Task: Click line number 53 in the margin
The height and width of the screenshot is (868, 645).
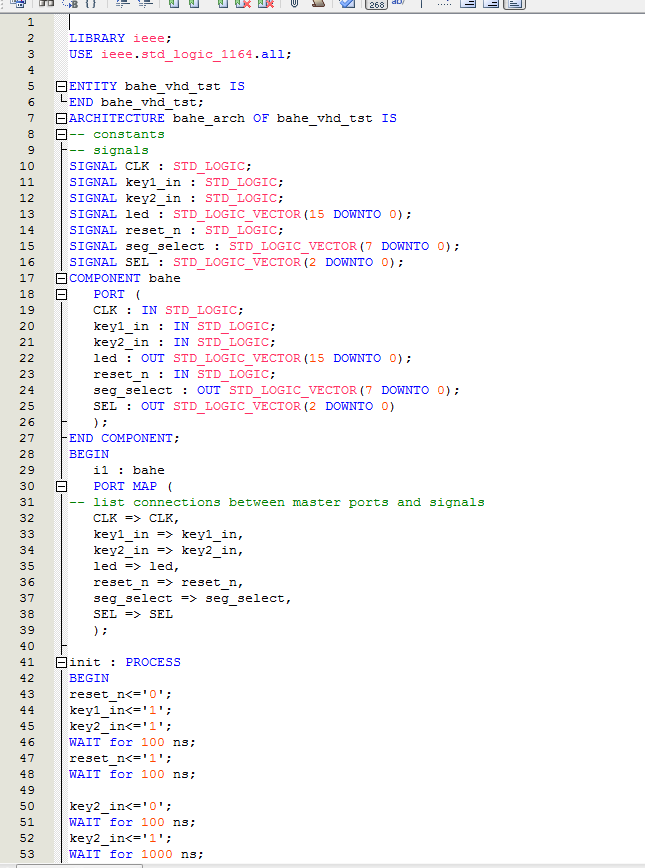Action: point(27,855)
